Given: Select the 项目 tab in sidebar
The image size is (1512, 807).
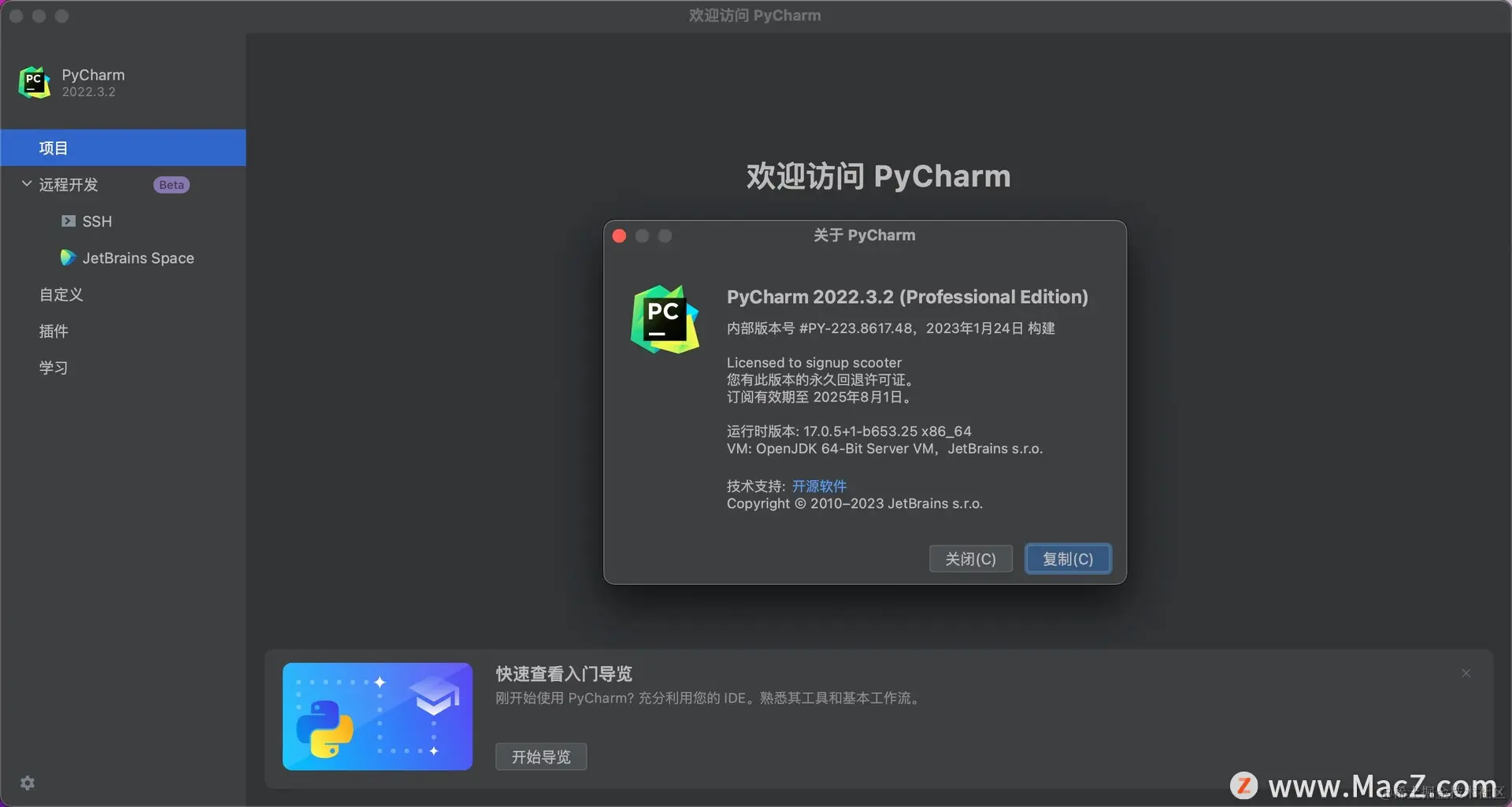Looking at the screenshot, I should [123, 148].
